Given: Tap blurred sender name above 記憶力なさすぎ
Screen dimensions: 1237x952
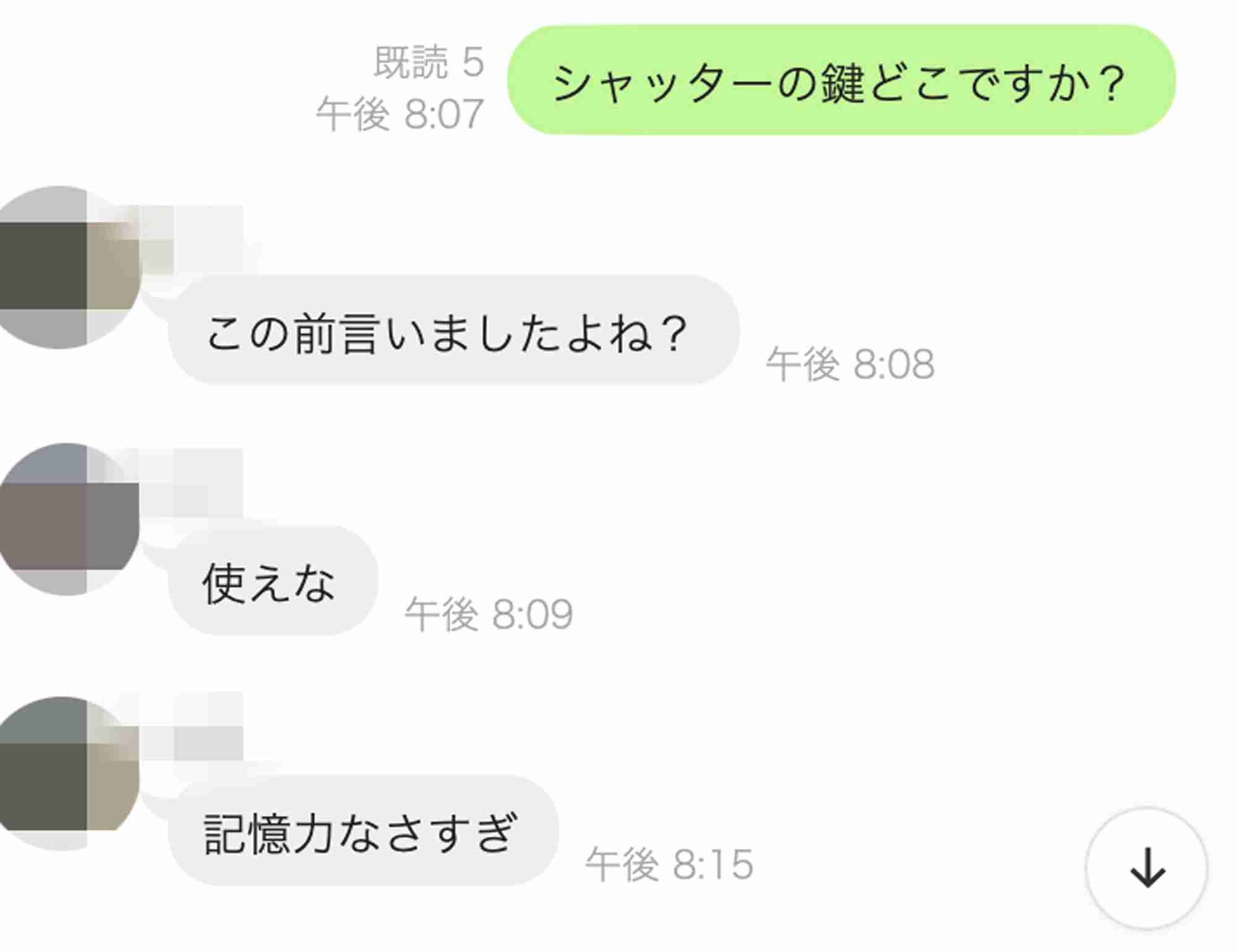Looking at the screenshot, I should point(192,726).
